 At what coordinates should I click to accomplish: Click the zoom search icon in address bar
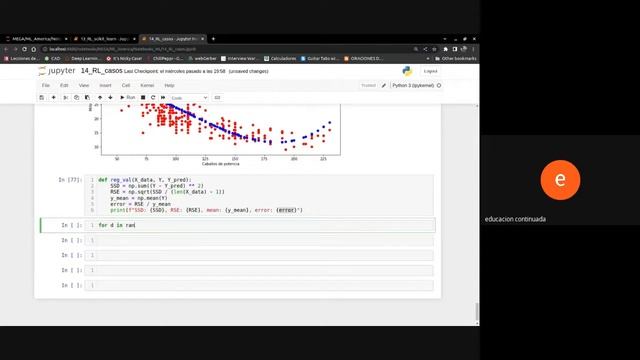[416, 49]
